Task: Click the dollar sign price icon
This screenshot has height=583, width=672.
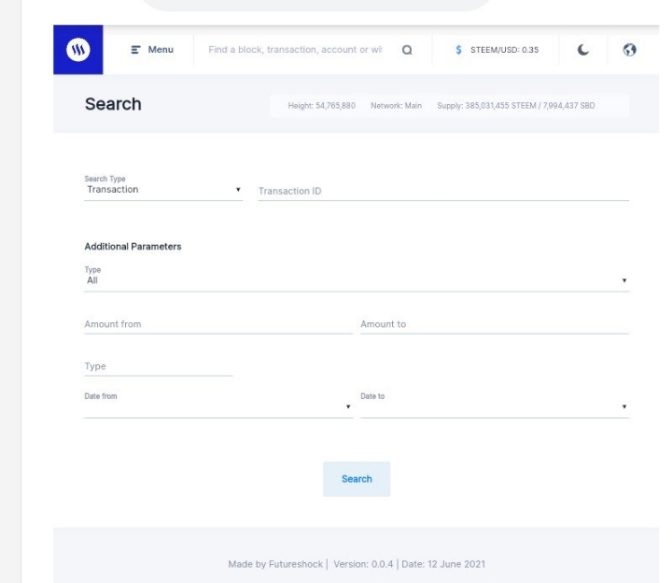Action: (459, 50)
